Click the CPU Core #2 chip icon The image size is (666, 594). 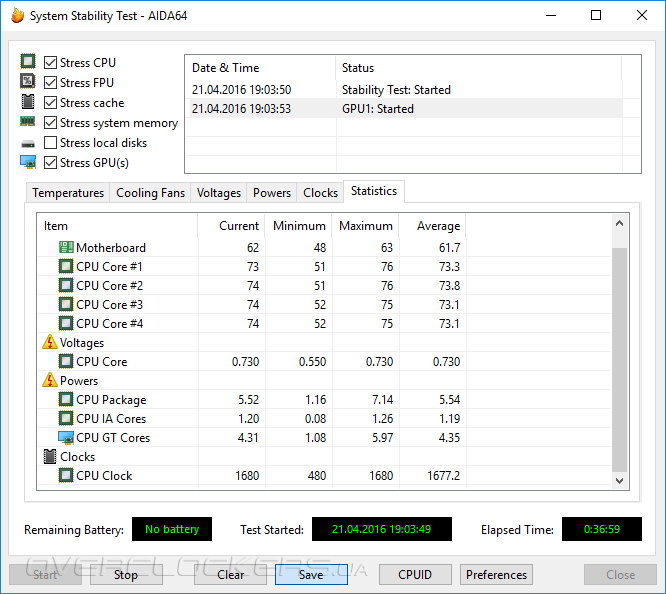66,285
